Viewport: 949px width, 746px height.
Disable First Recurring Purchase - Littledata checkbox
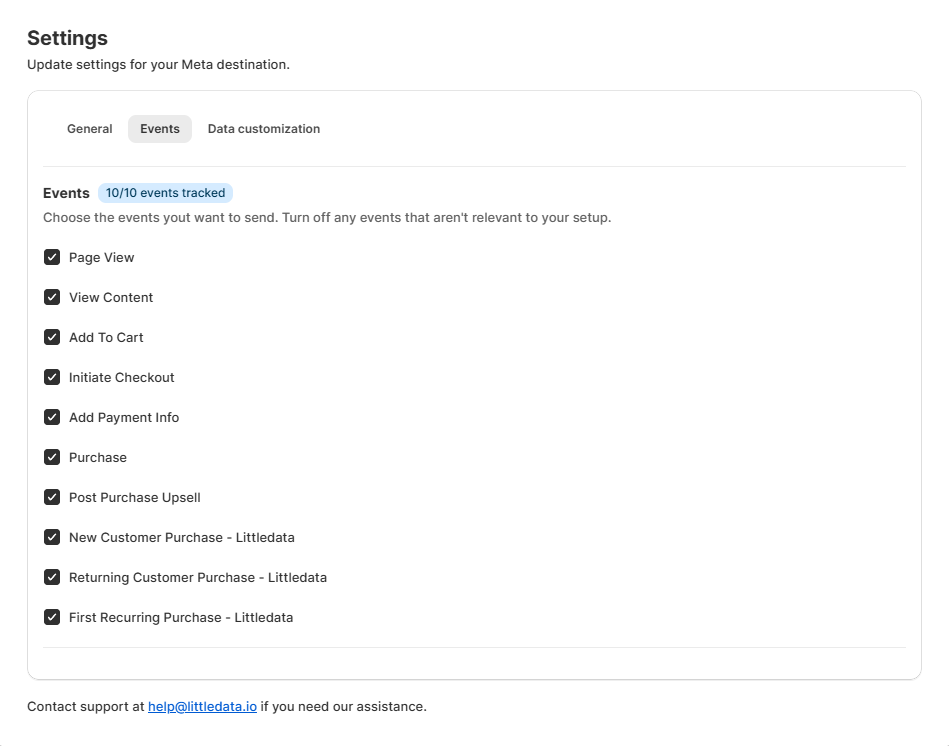52,617
